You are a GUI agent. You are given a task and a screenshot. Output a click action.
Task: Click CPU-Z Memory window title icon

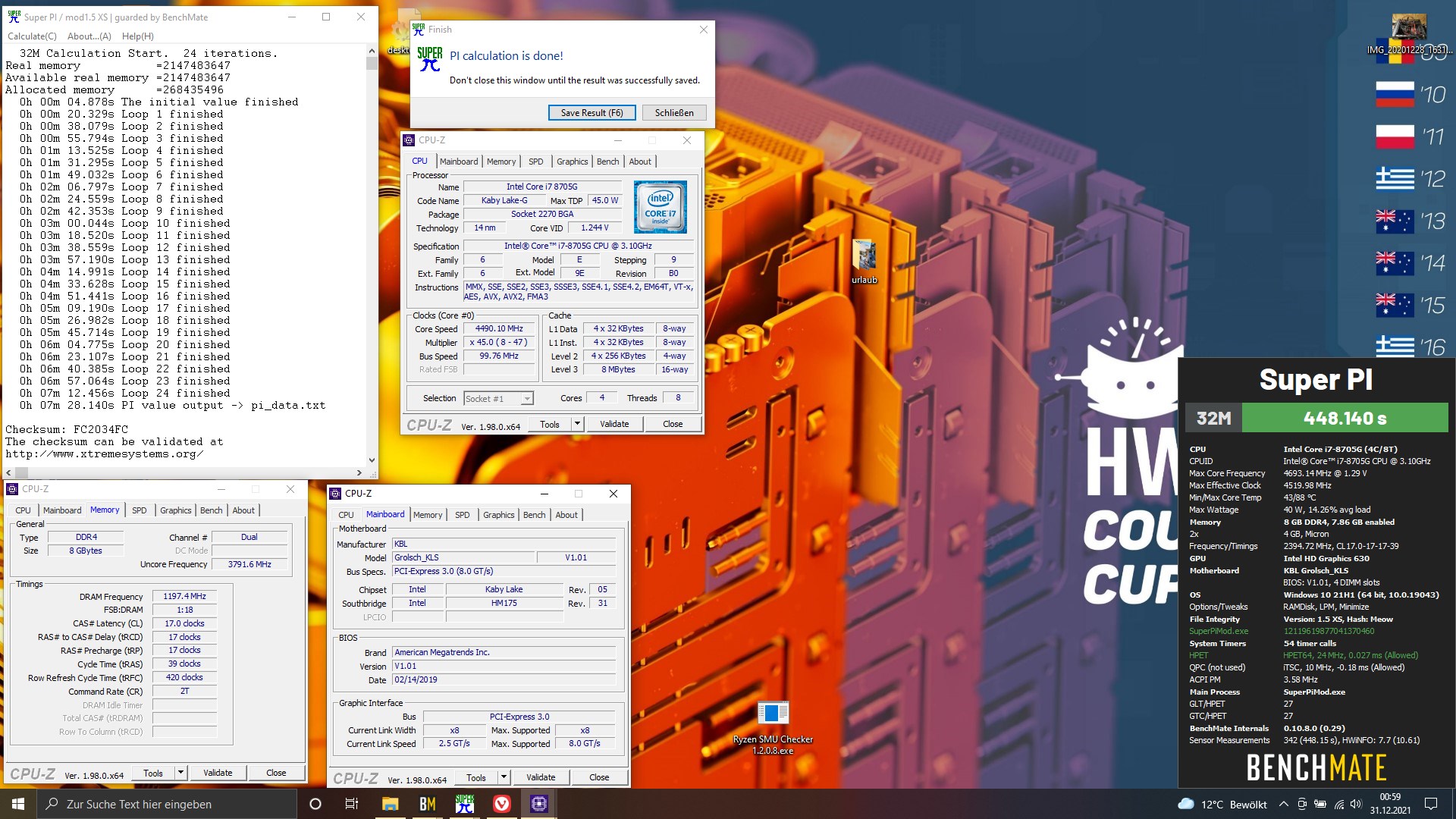[13, 489]
